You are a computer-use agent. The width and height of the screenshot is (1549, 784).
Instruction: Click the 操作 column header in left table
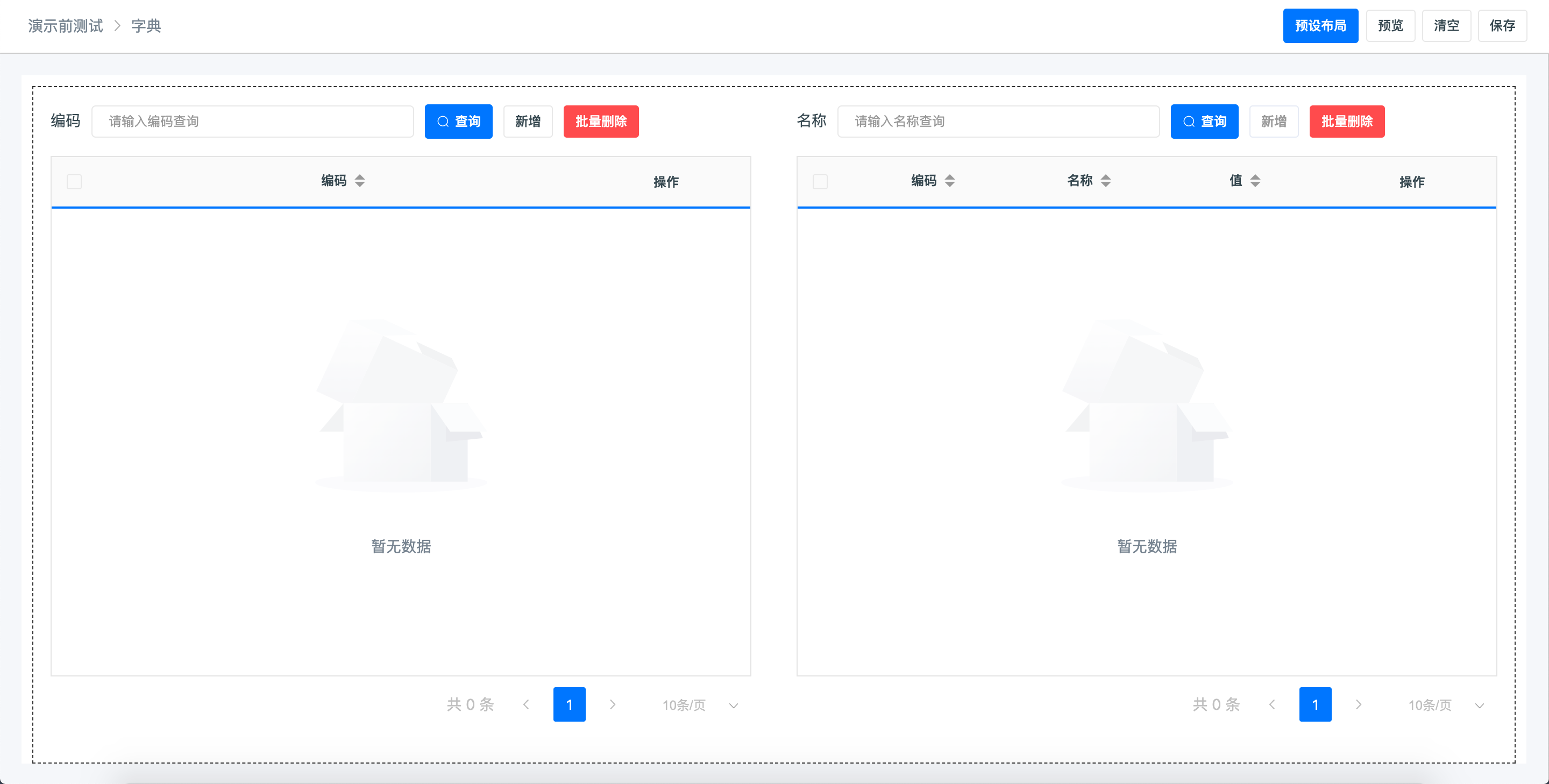[x=666, y=182]
